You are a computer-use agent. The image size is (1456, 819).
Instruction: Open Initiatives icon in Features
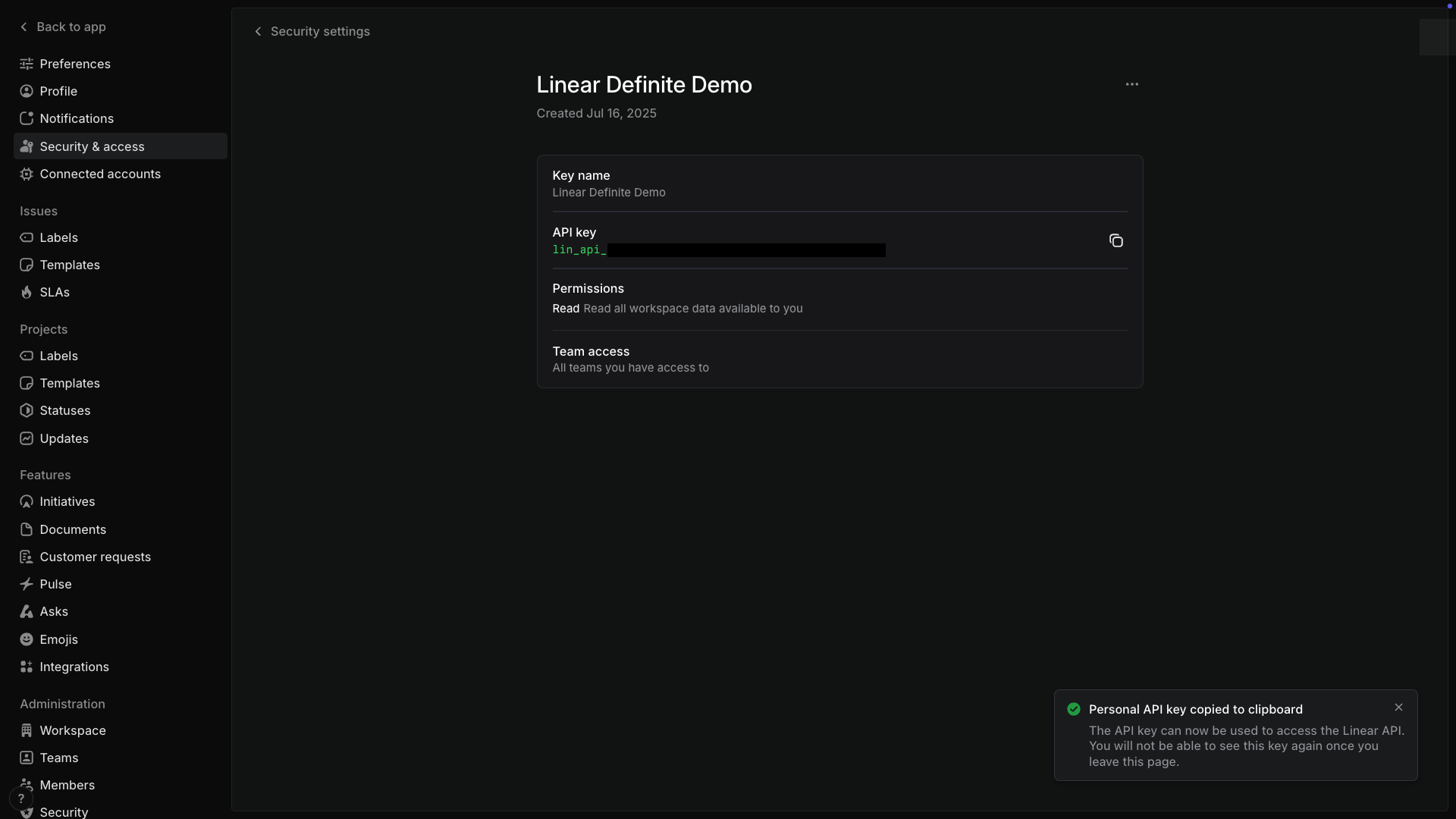click(x=27, y=501)
